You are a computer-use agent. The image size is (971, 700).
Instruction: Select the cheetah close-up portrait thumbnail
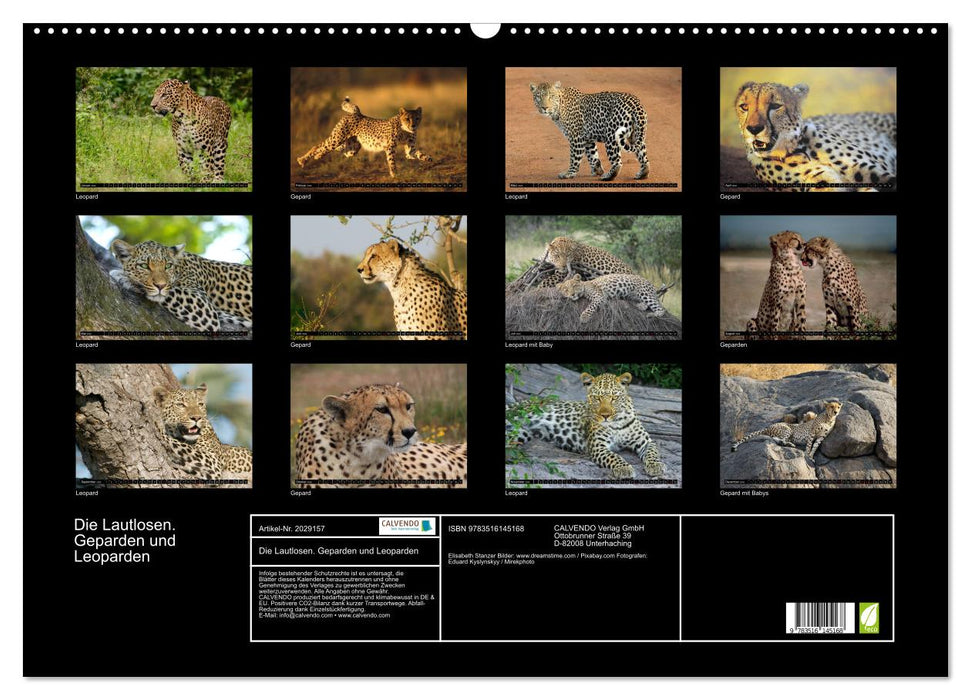pos(803,128)
